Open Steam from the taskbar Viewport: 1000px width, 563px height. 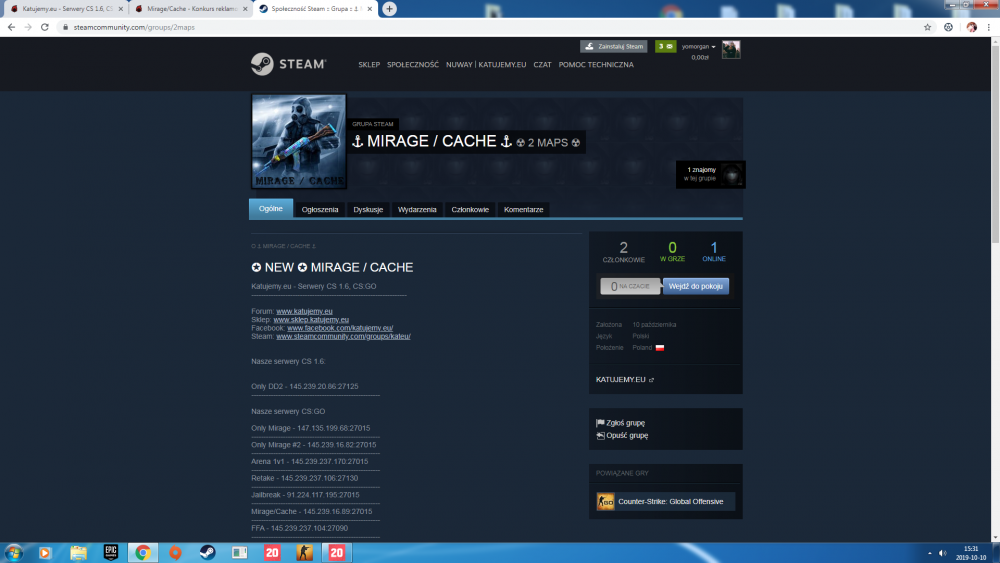pyautogui.click(x=207, y=553)
